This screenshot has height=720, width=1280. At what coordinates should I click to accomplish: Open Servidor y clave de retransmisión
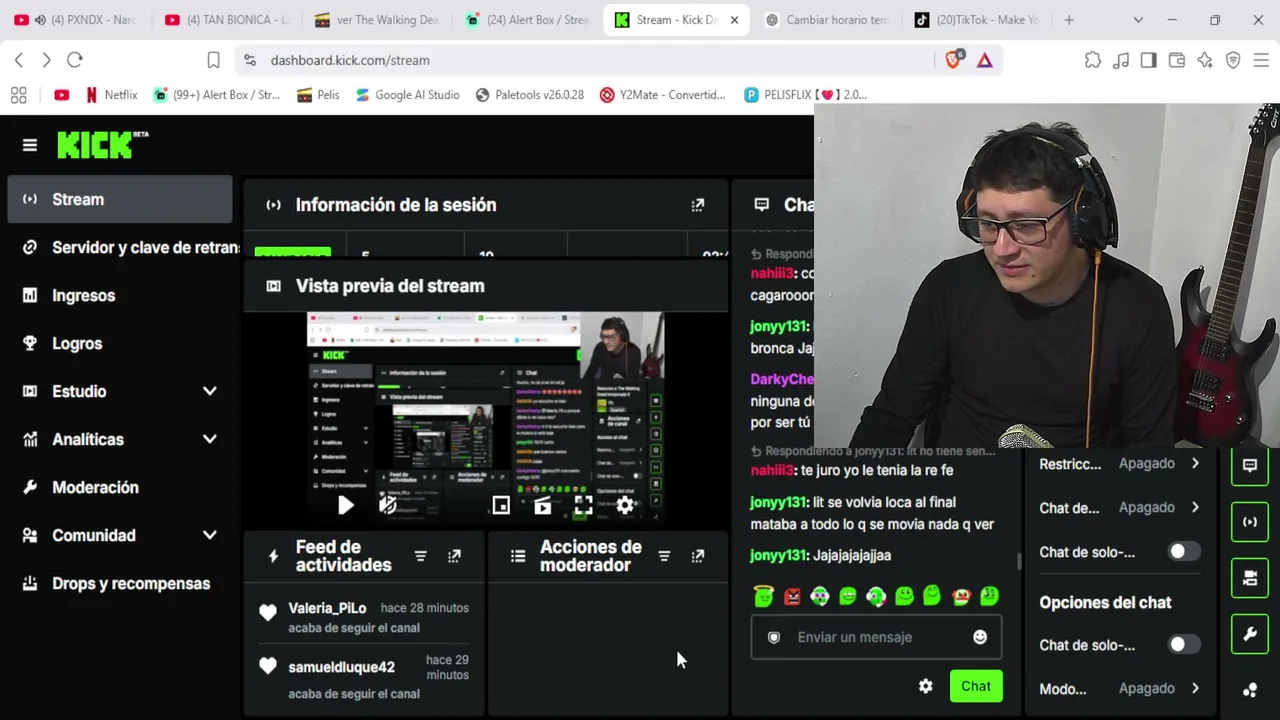pyautogui.click(x=120, y=247)
